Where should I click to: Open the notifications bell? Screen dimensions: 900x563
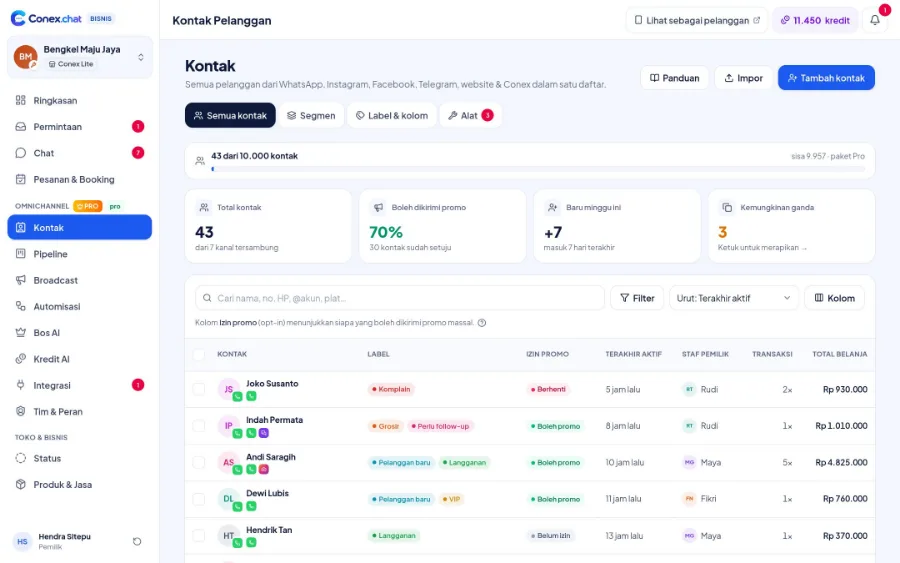point(875,20)
